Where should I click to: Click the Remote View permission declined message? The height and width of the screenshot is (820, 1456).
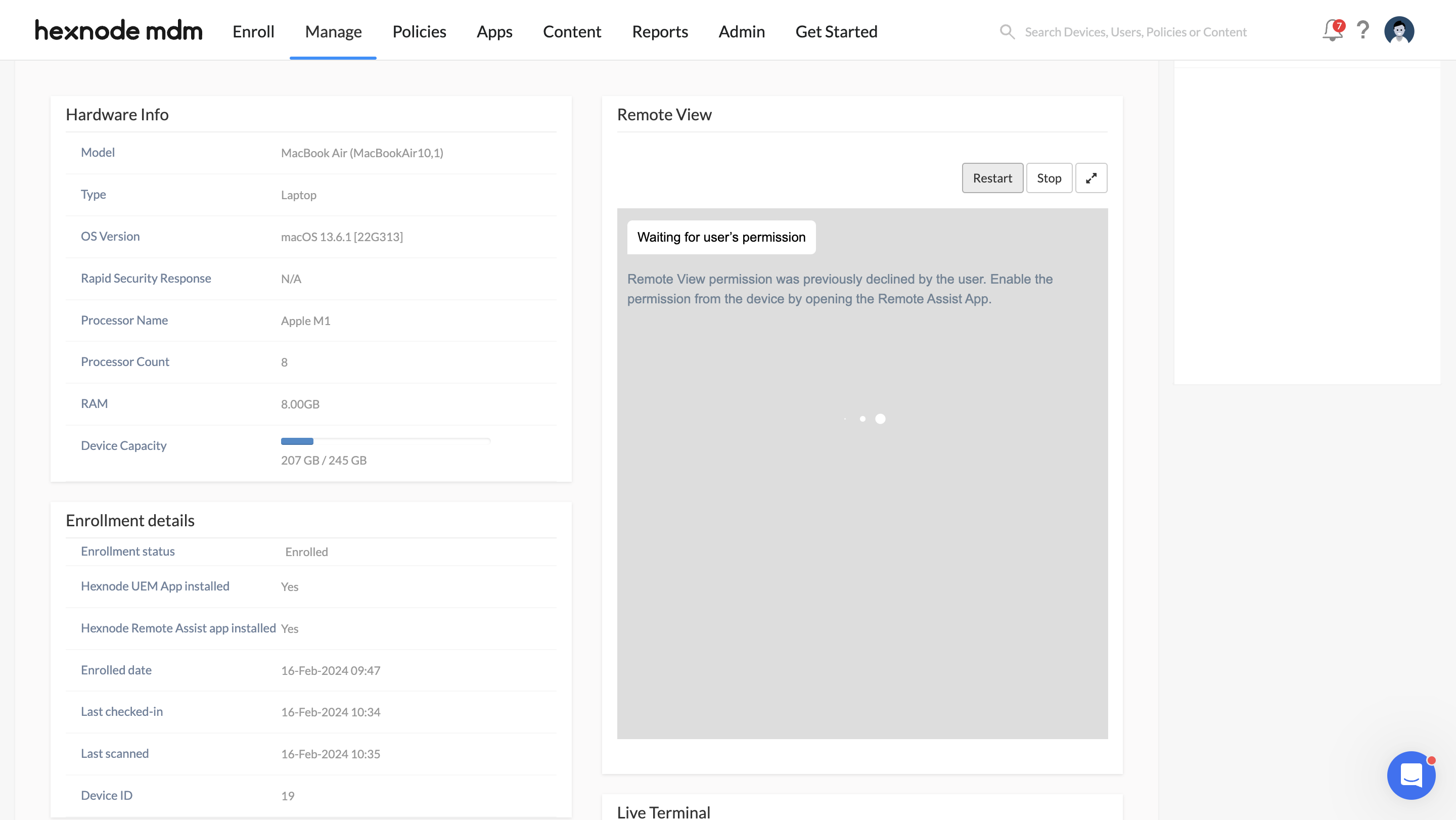click(840, 289)
